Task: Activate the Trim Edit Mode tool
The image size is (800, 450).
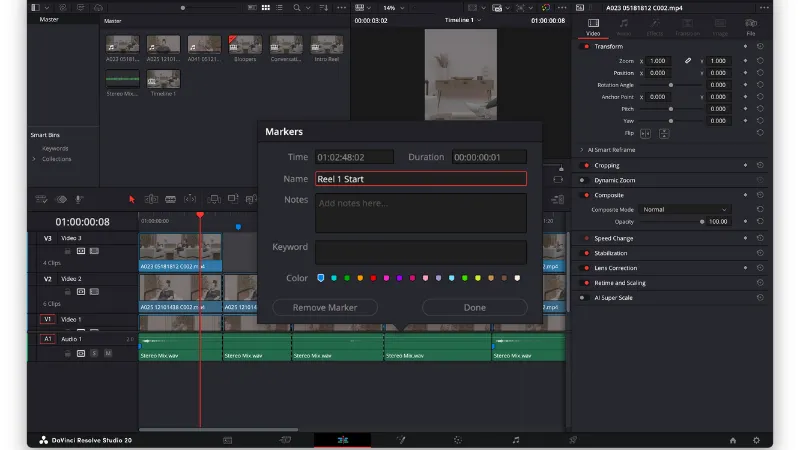Action: point(151,199)
